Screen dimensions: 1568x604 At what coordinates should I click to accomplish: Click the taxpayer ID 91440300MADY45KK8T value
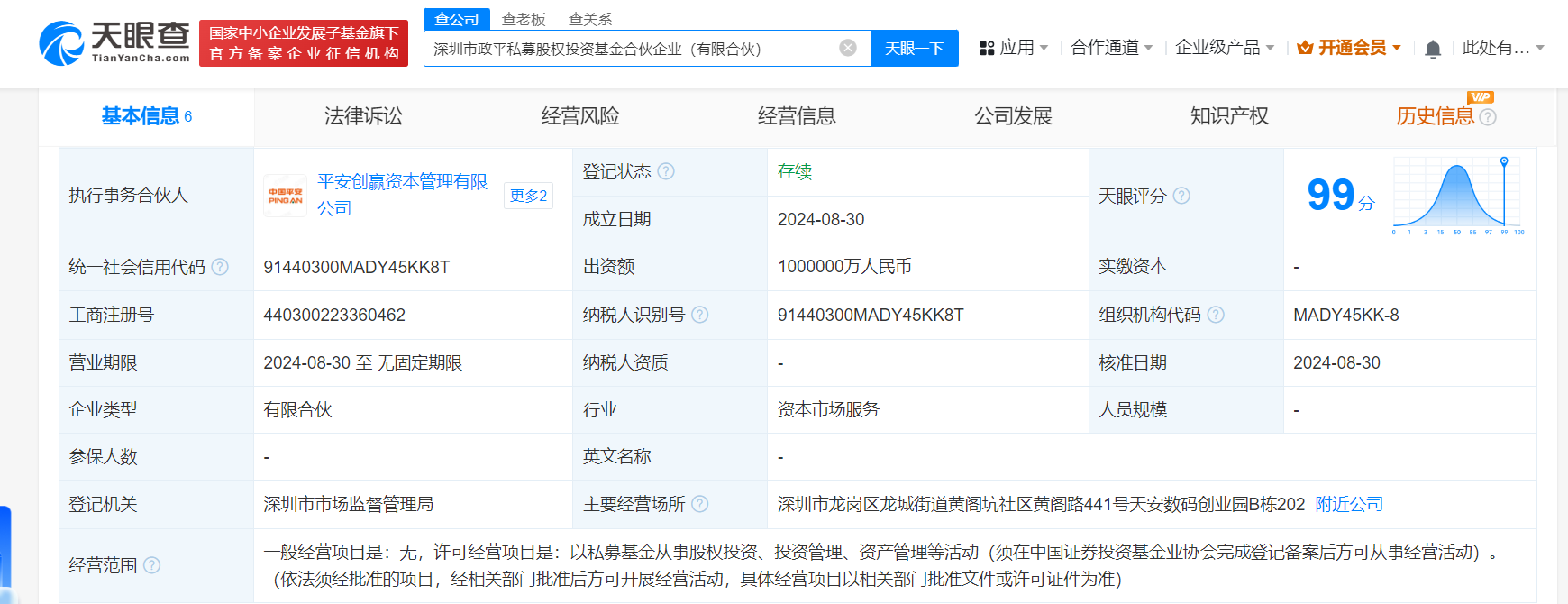pyautogui.click(x=871, y=315)
